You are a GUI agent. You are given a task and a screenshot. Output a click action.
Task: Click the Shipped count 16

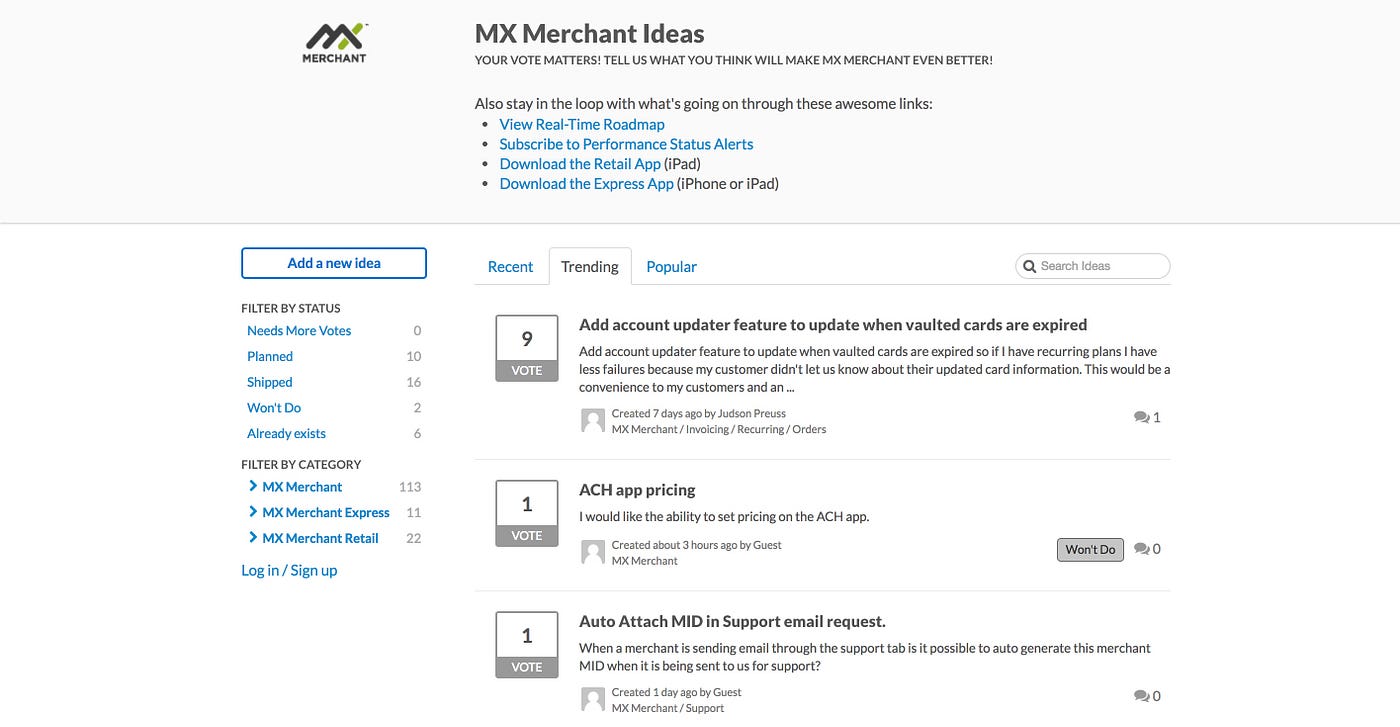pos(414,383)
